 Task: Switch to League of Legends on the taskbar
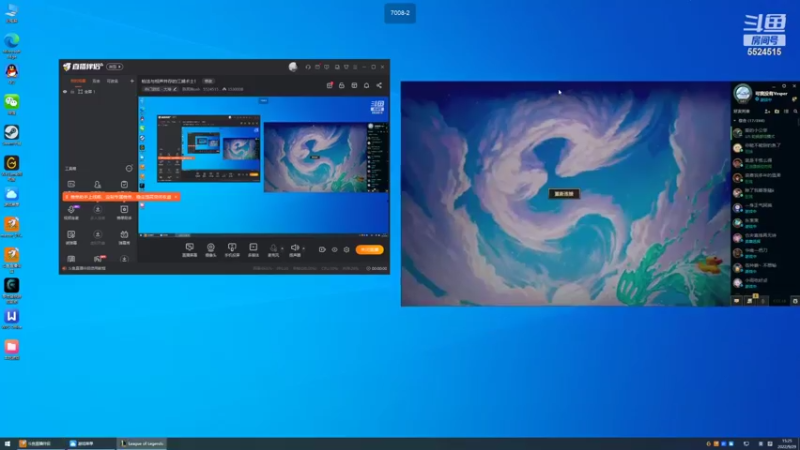click(x=142, y=444)
